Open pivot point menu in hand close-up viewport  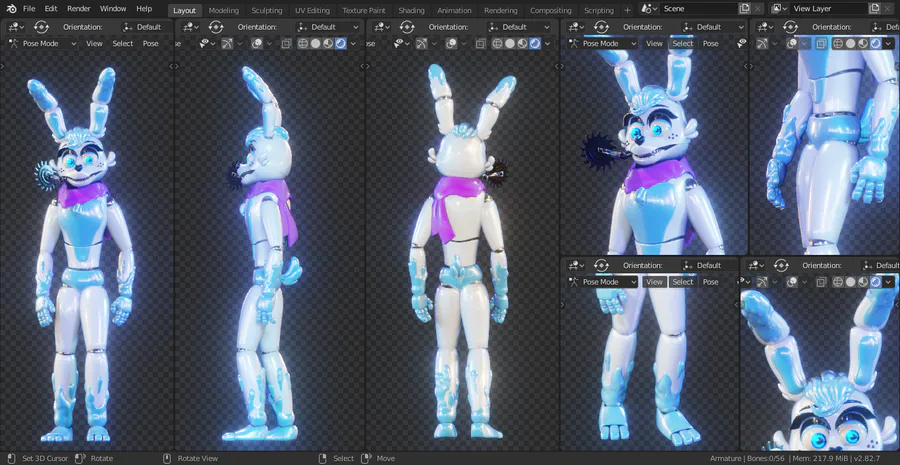pos(790,27)
